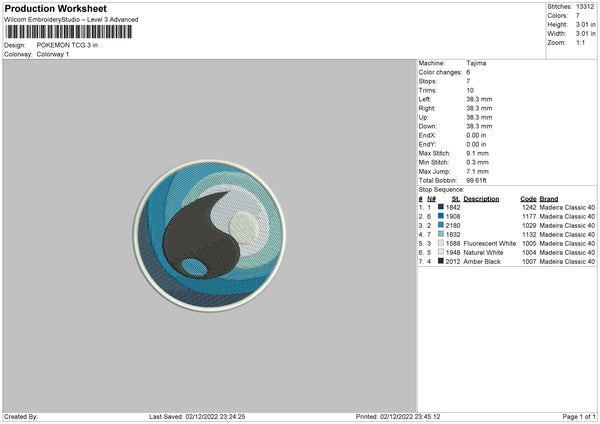Select the blue swatch beside thread 1908

[x=441, y=216]
